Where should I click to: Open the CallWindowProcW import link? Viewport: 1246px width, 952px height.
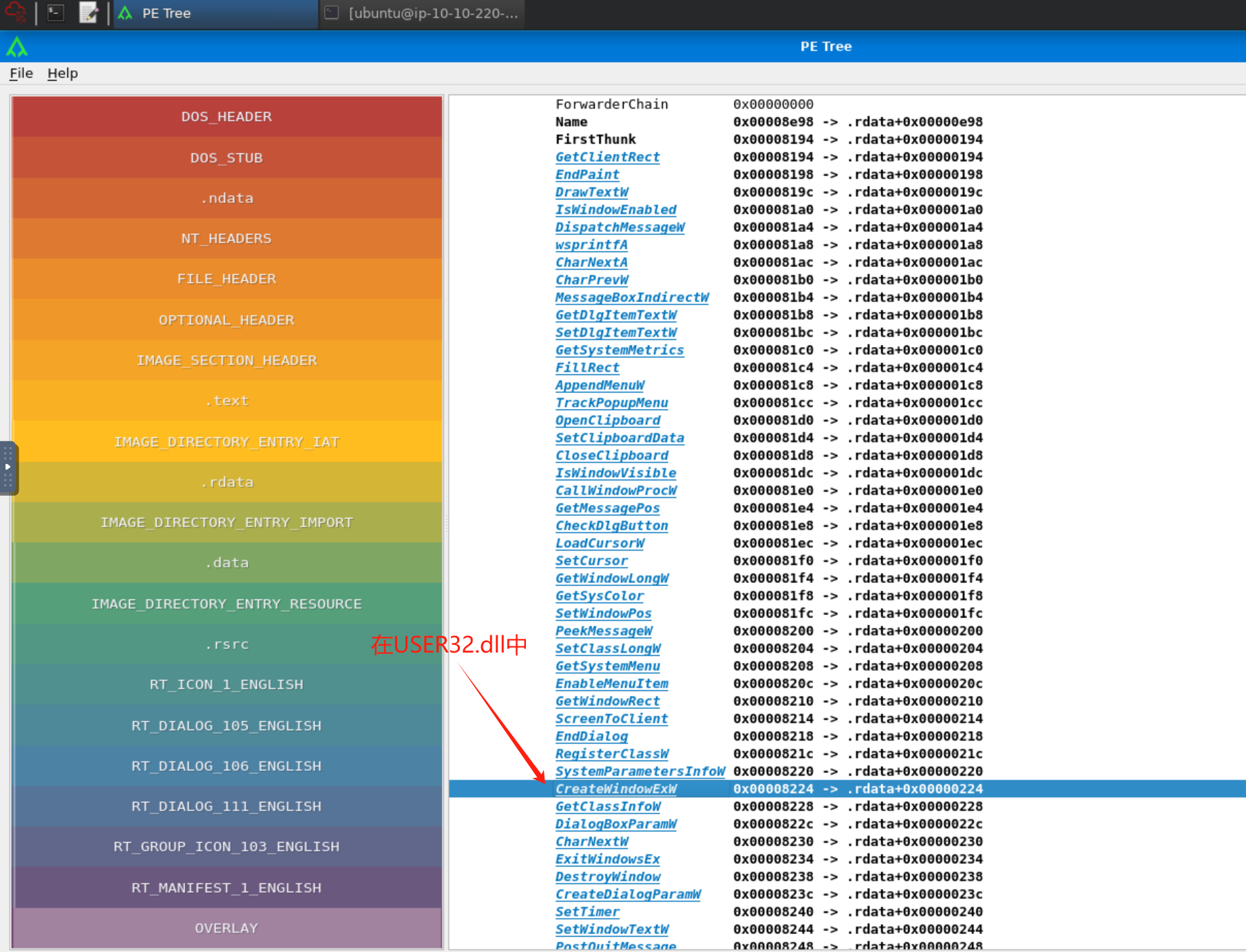coord(615,491)
